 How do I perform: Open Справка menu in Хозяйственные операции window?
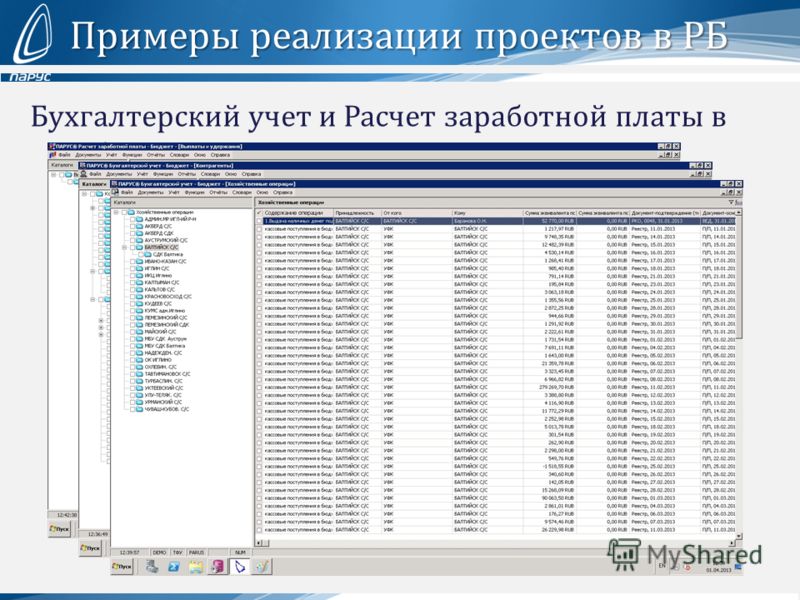pos(282,193)
